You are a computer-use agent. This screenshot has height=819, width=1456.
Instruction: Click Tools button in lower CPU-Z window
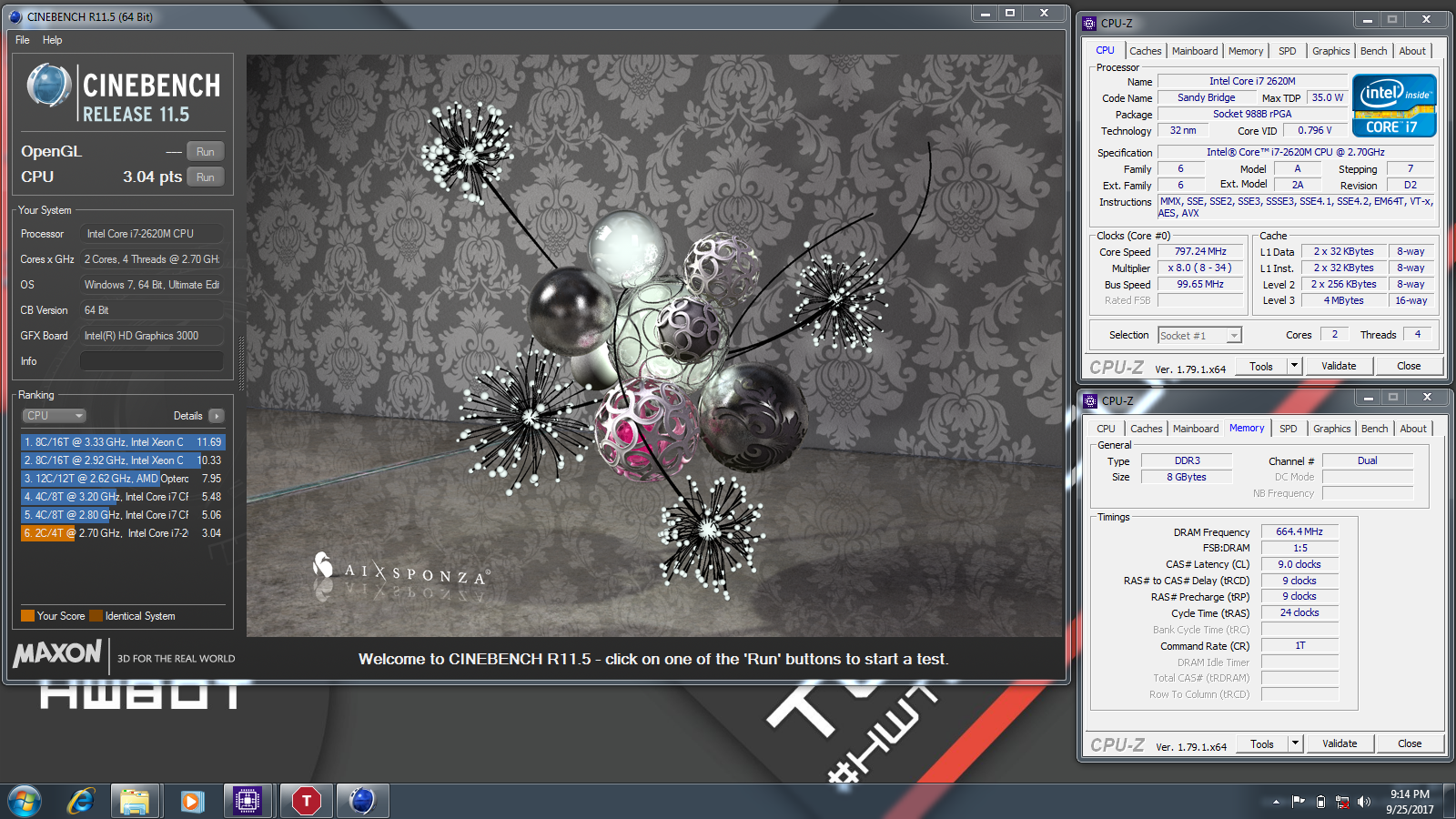coord(1262,744)
